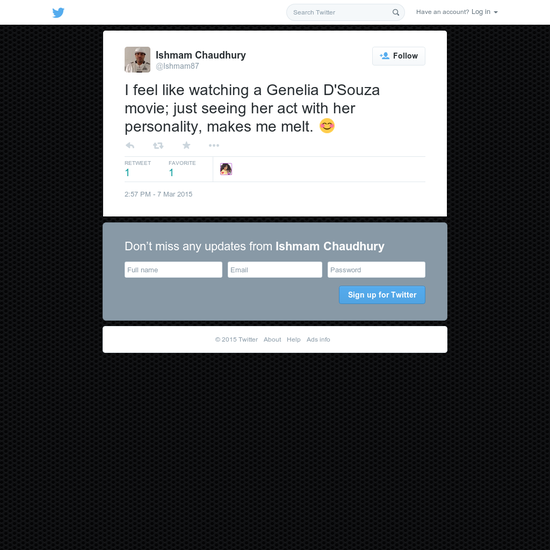Screen dimensions: 550x550
Task: Favorite the tweet with star icon
Action: pos(186,145)
